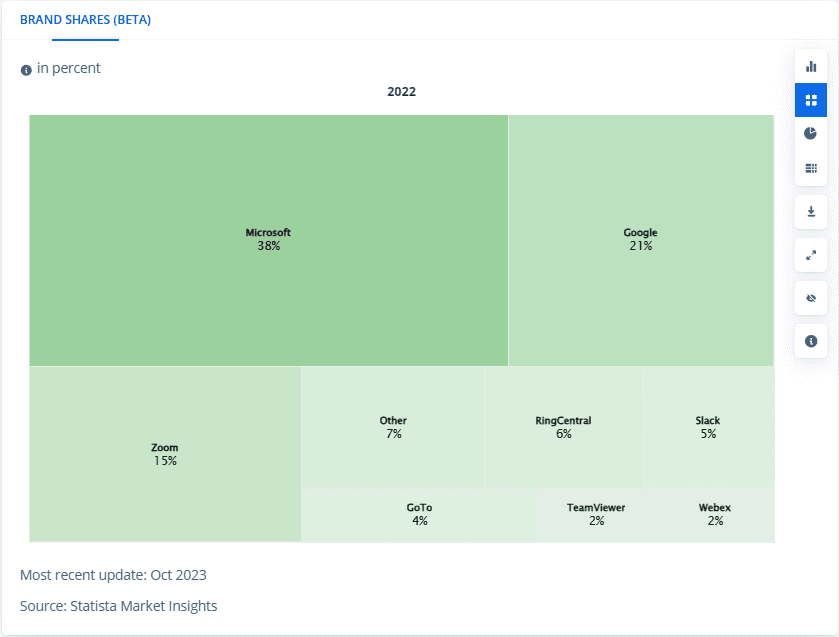Viewport: 839px width, 637px height.
Task: Click the Zoom 15% rectangle
Action: (164, 454)
